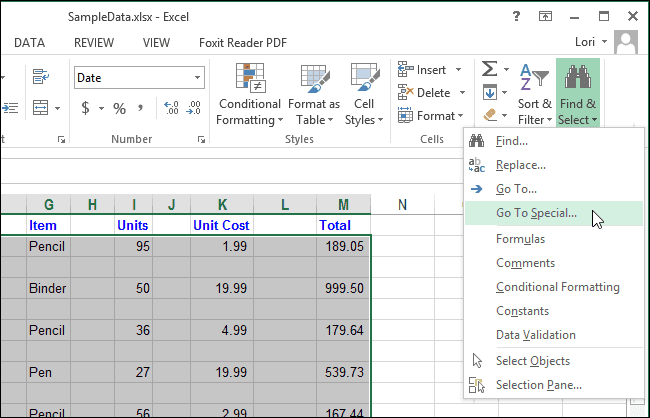
Task: Click the AutoSum sigma icon
Action: 490,69
